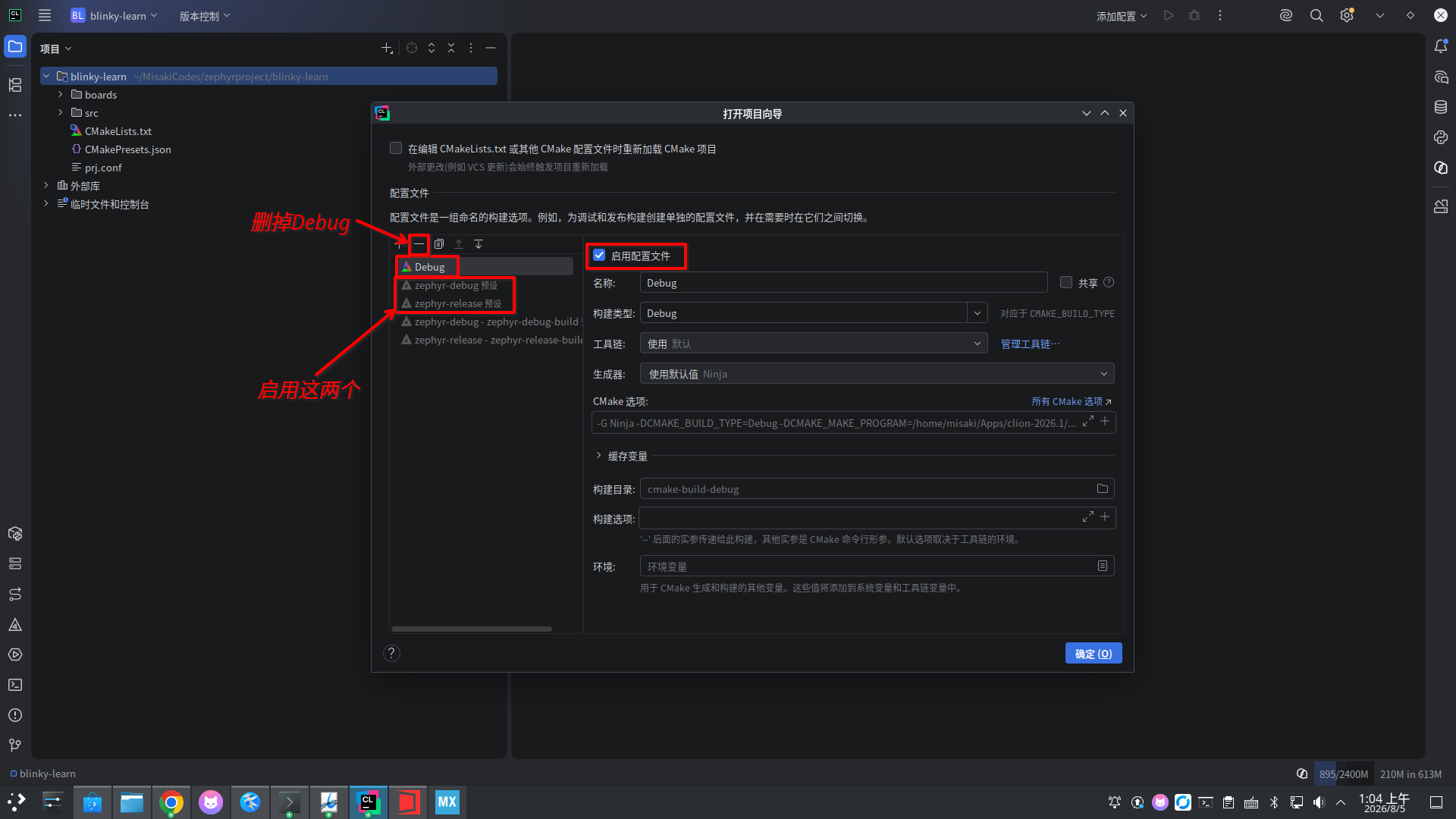Add a new CMake profile

tap(400, 244)
